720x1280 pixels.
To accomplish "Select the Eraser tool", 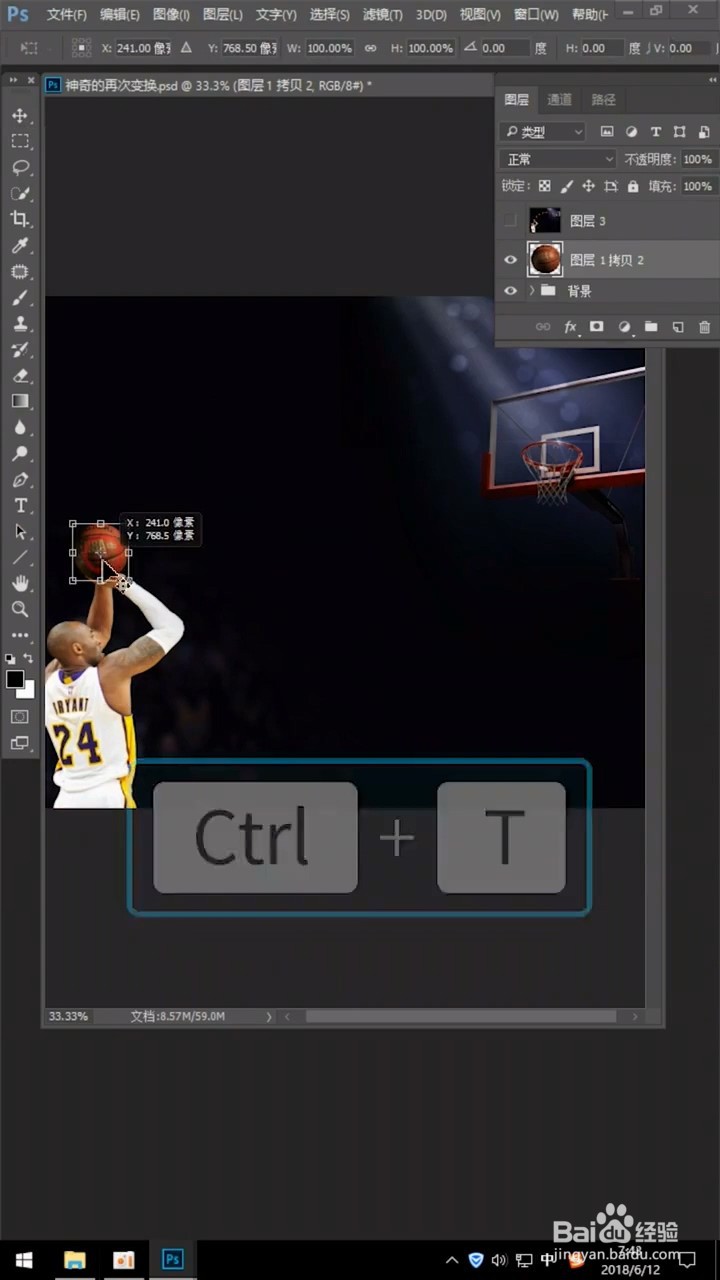I will pos(20,376).
